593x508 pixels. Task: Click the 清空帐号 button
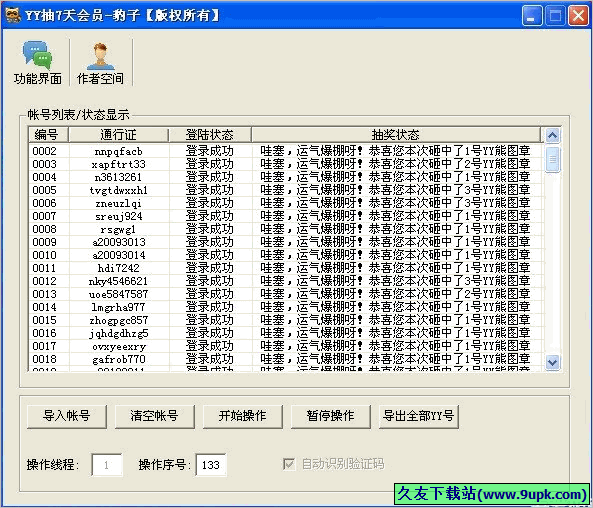tap(154, 416)
